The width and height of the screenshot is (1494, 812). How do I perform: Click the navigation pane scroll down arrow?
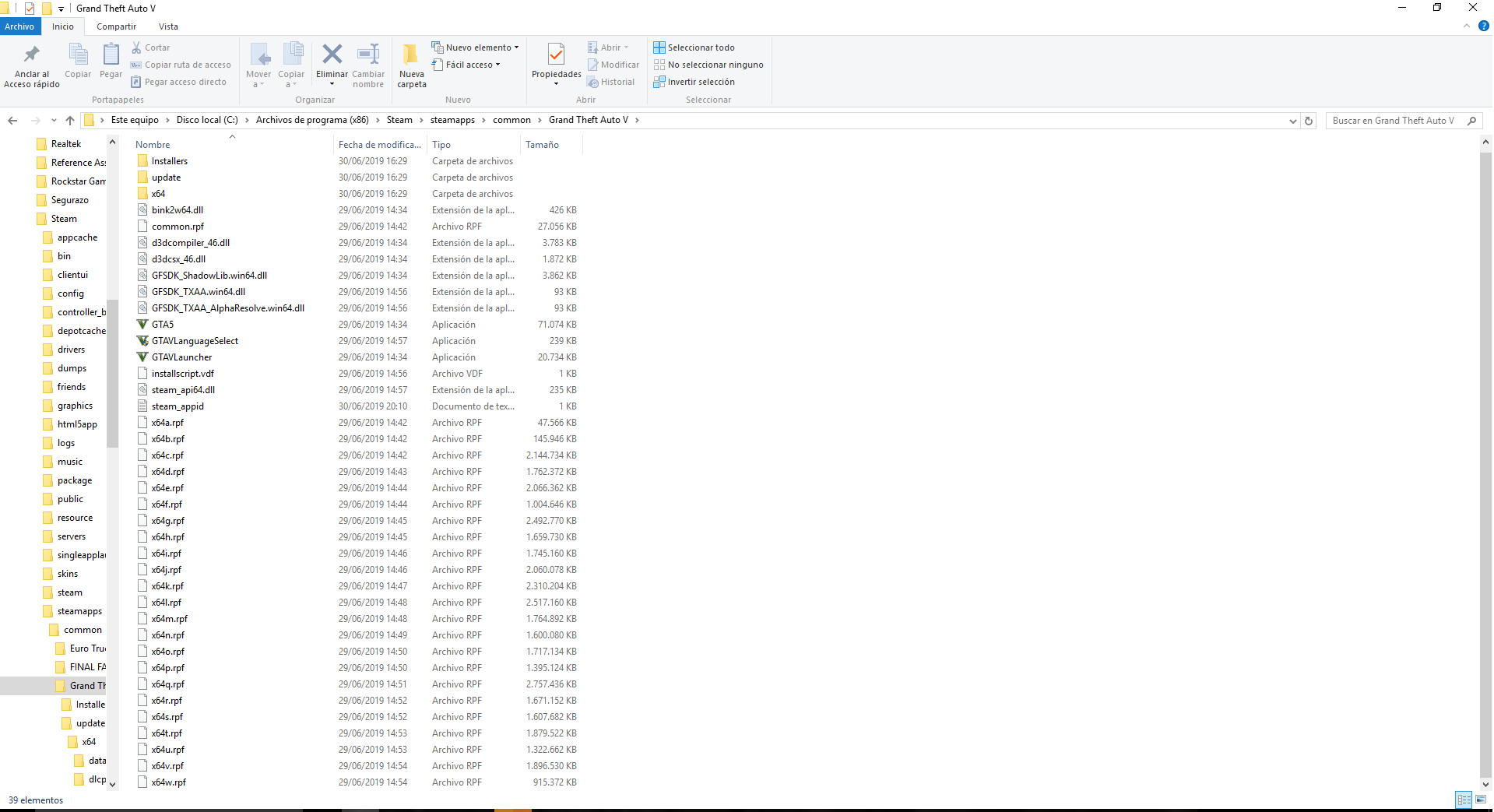(113, 784)
